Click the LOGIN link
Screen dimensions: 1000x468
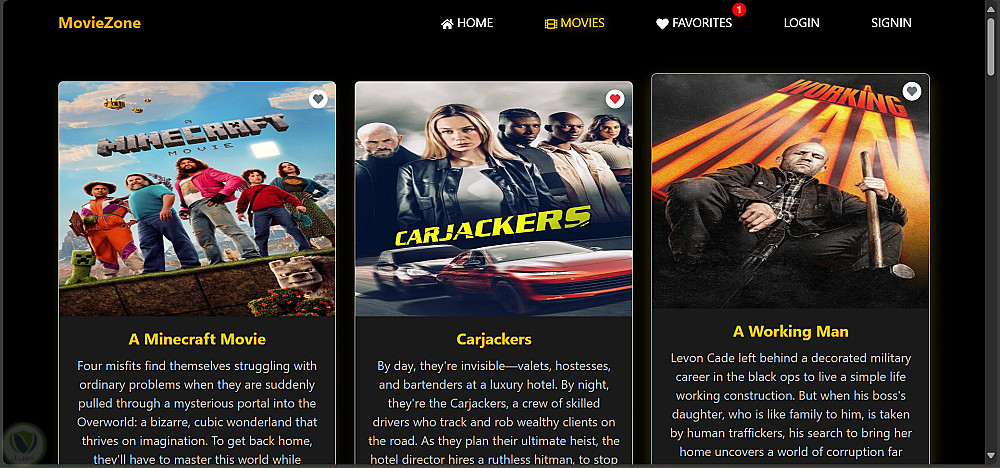(x=802, y=23)
